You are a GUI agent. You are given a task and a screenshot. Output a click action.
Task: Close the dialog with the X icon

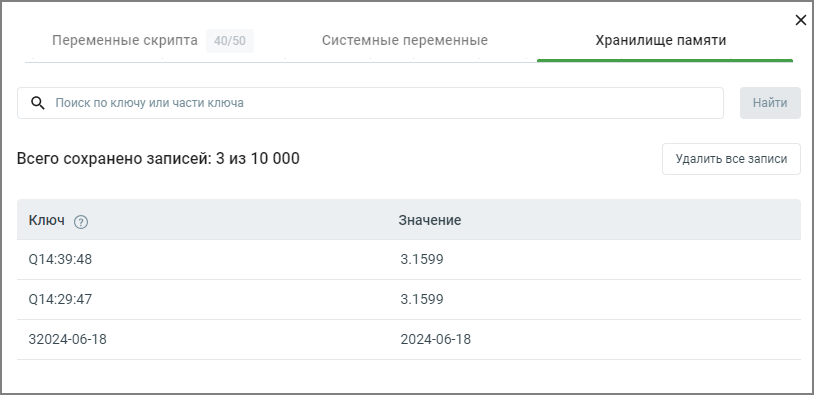tap(801, 20)
